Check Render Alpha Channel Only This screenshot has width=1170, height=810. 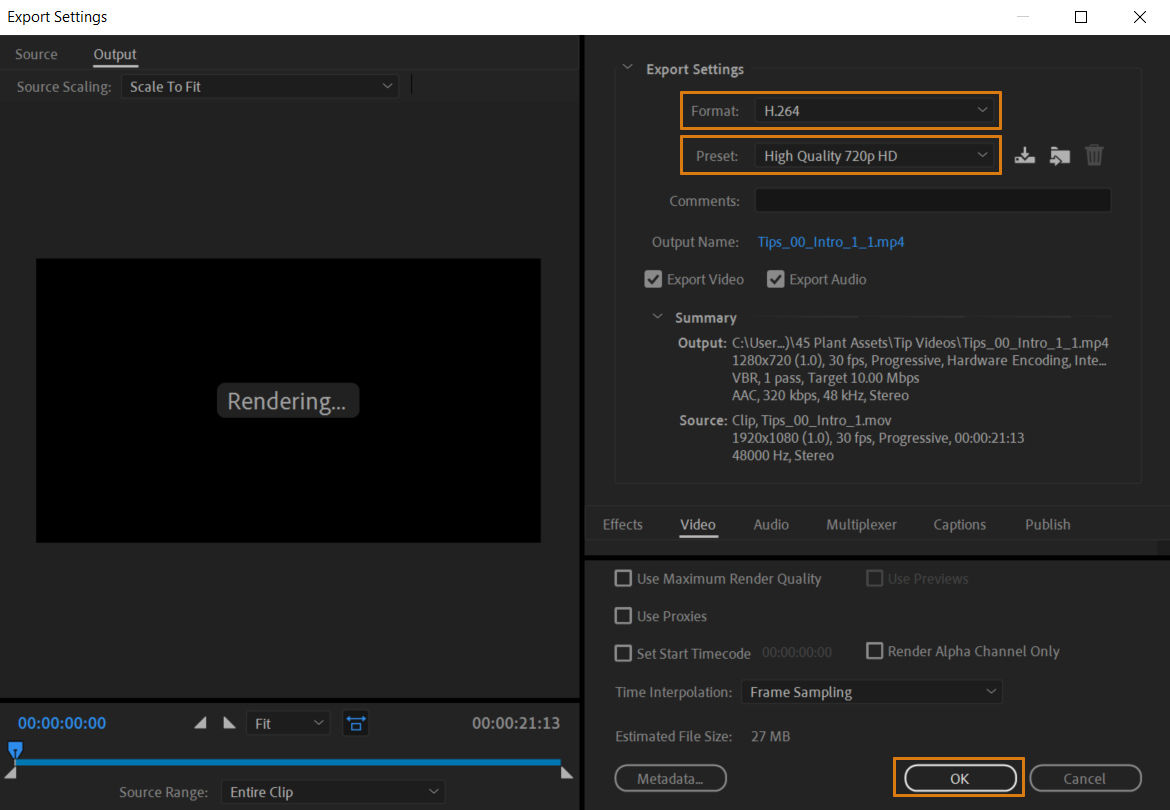tap(874, 651)
